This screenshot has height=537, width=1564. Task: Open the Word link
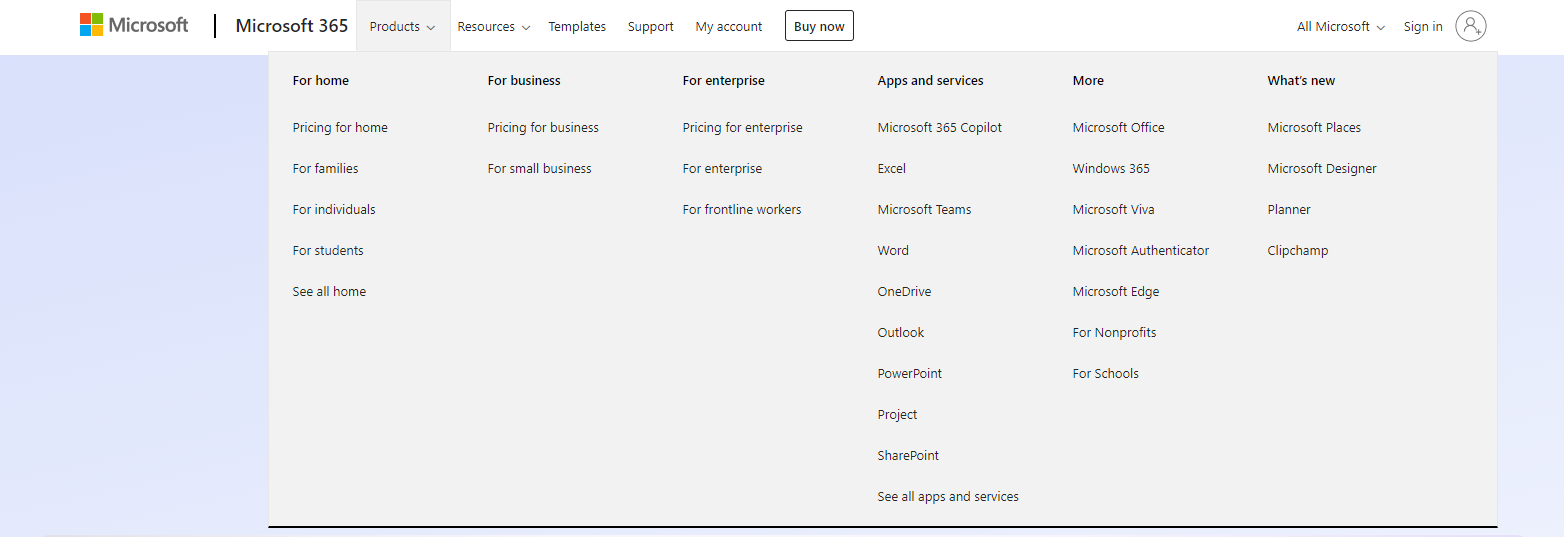893,251
